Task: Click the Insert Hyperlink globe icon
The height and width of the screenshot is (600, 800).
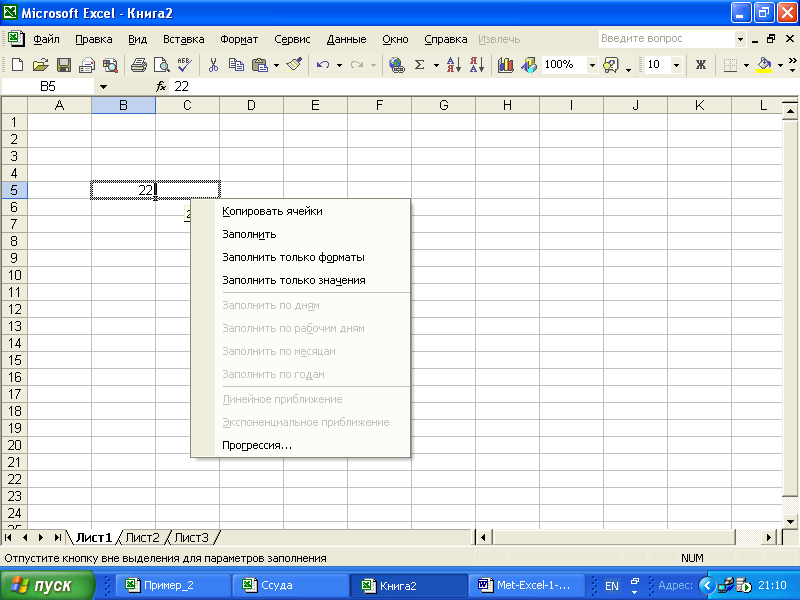Action: point(396,65)
